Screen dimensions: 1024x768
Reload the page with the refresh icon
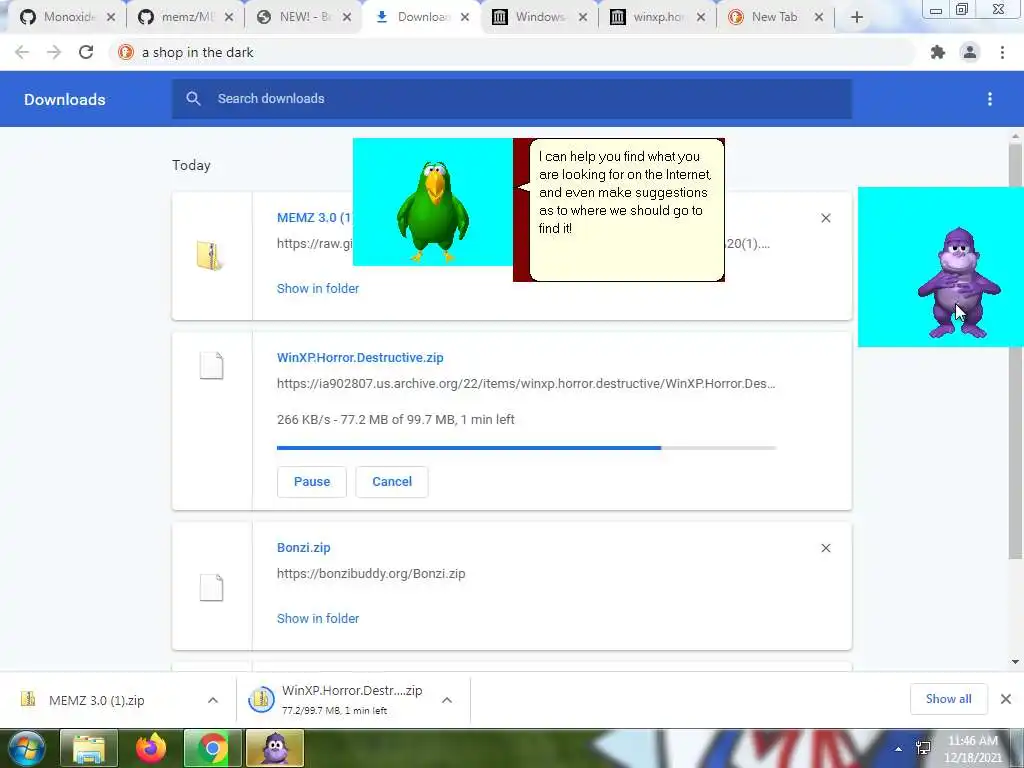[86, 52]
